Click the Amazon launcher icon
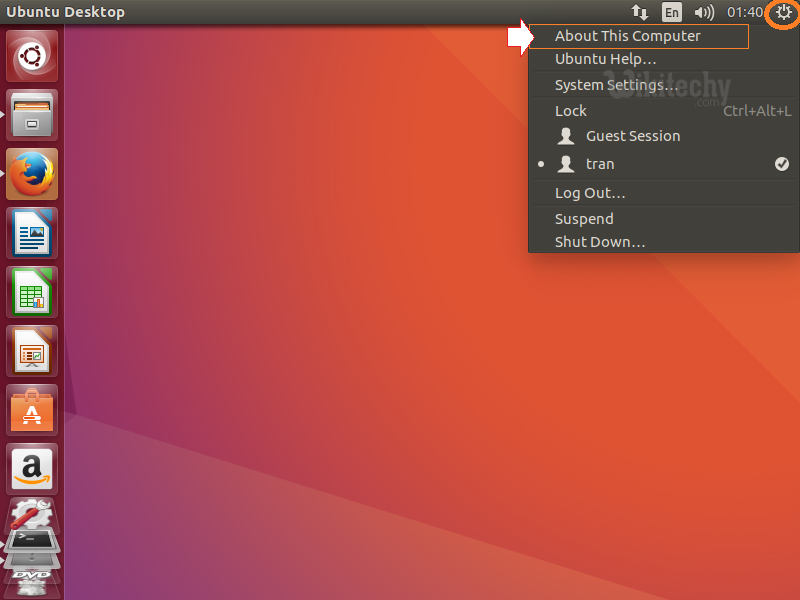This screenshot has width=800, height=600. (x=33, y=468)
